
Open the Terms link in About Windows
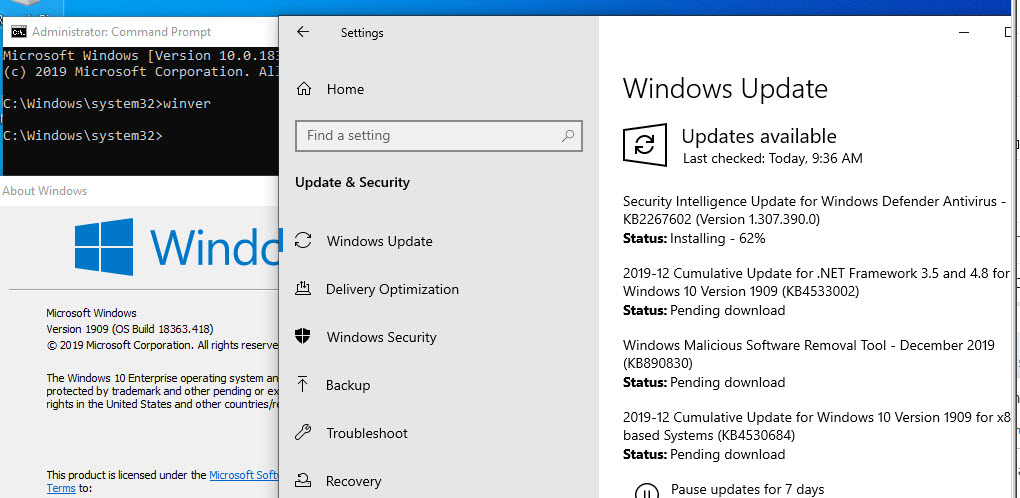coord(61,488)
